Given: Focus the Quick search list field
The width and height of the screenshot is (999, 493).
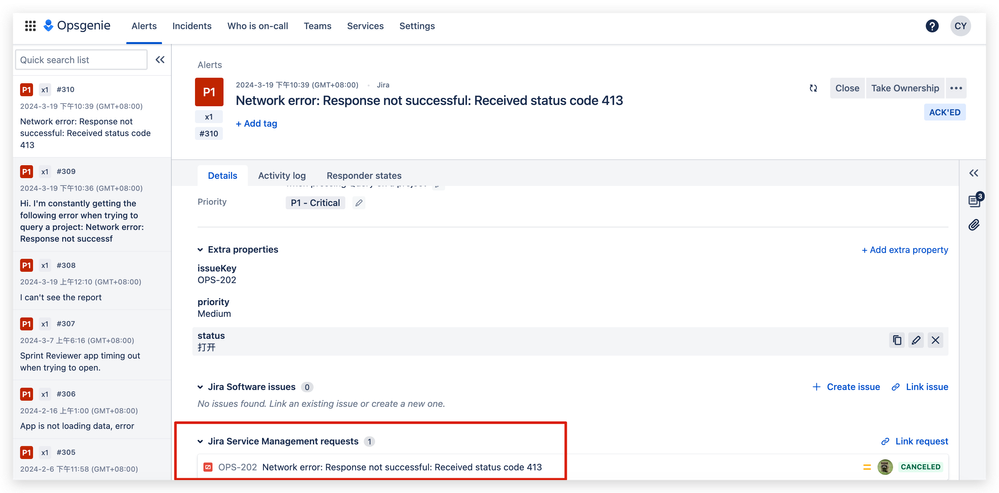Looking at the screenshot, I should click(82, 60).
